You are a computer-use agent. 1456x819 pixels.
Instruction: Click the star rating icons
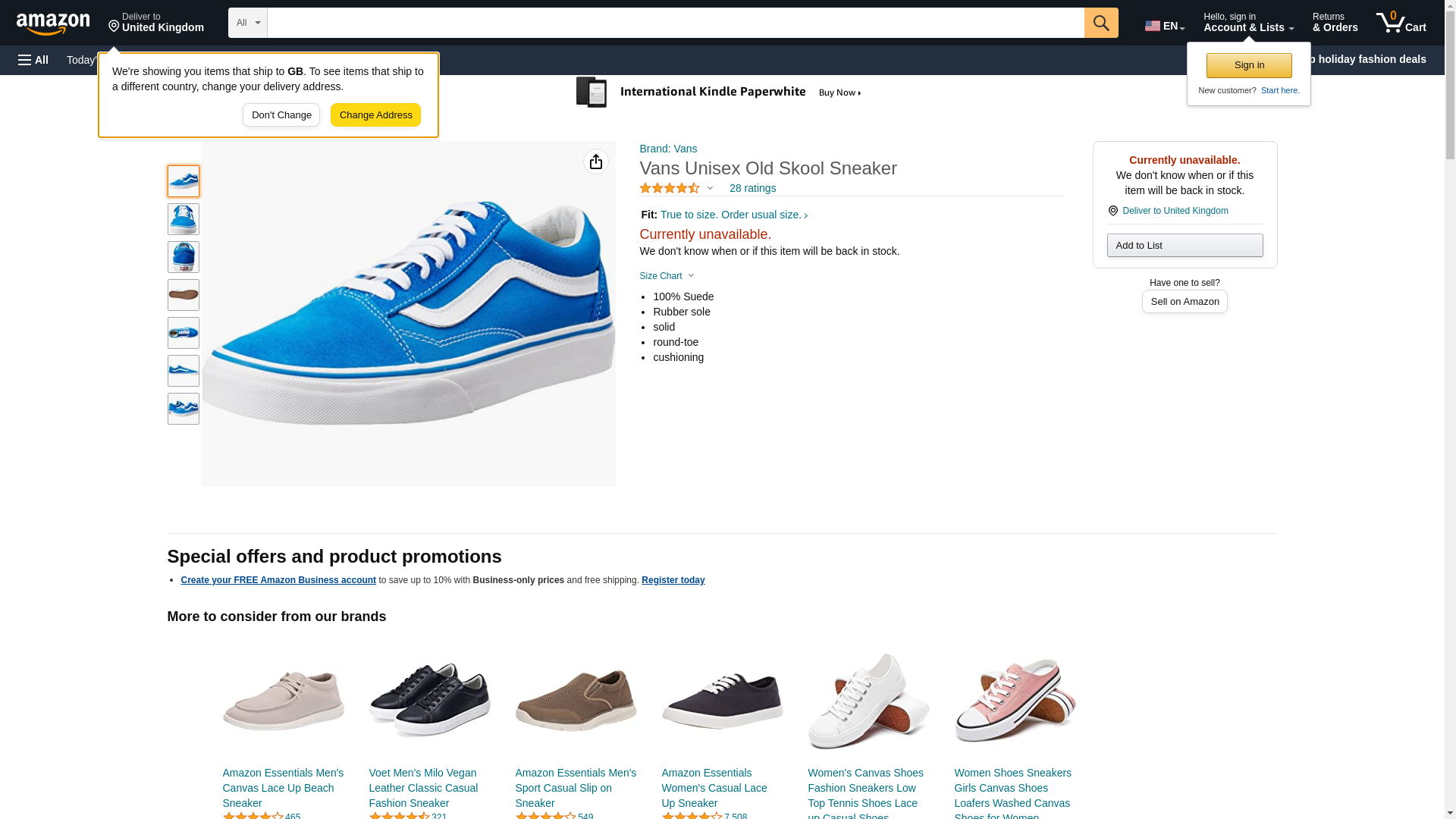(x=669, y=188)
